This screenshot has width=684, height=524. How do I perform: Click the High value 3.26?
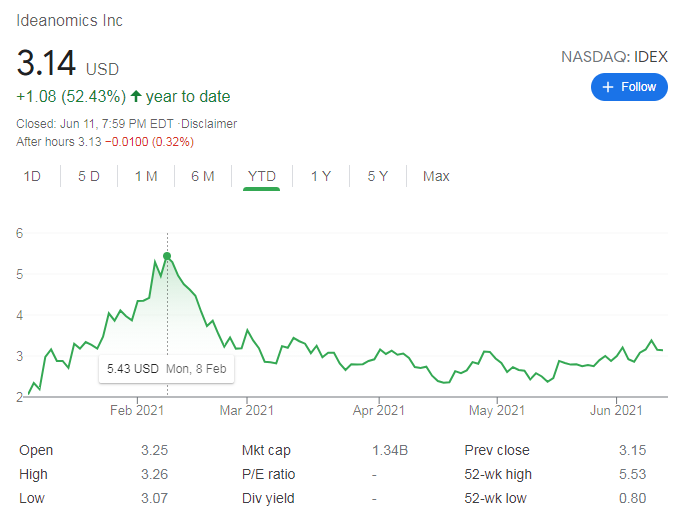click(154, 474)
